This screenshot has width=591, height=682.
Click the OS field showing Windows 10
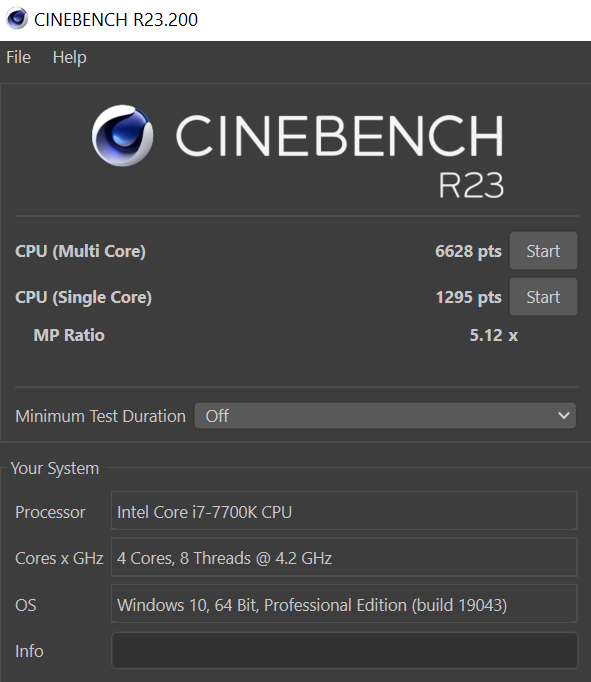[344, 604]
